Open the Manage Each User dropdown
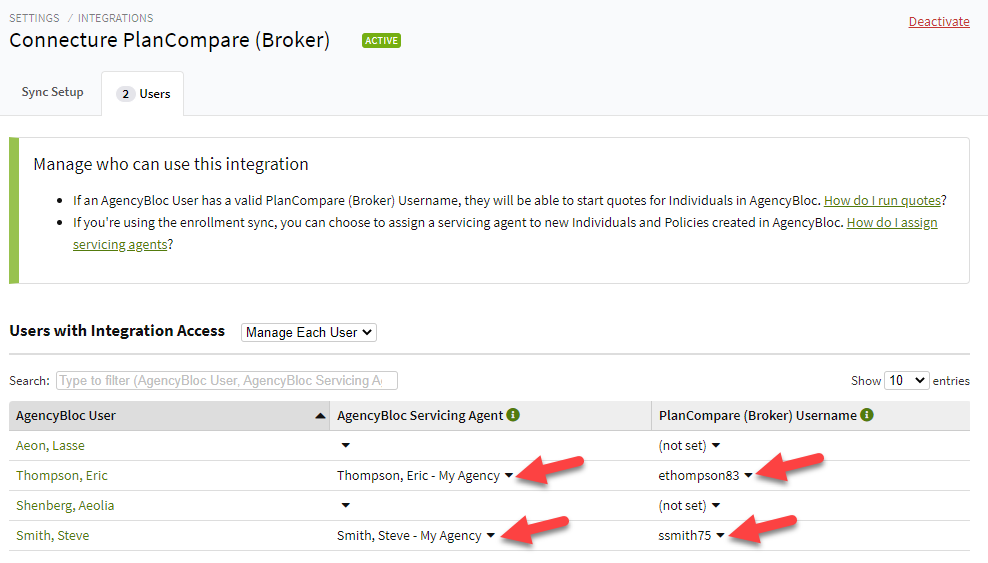 coord(309,333)
